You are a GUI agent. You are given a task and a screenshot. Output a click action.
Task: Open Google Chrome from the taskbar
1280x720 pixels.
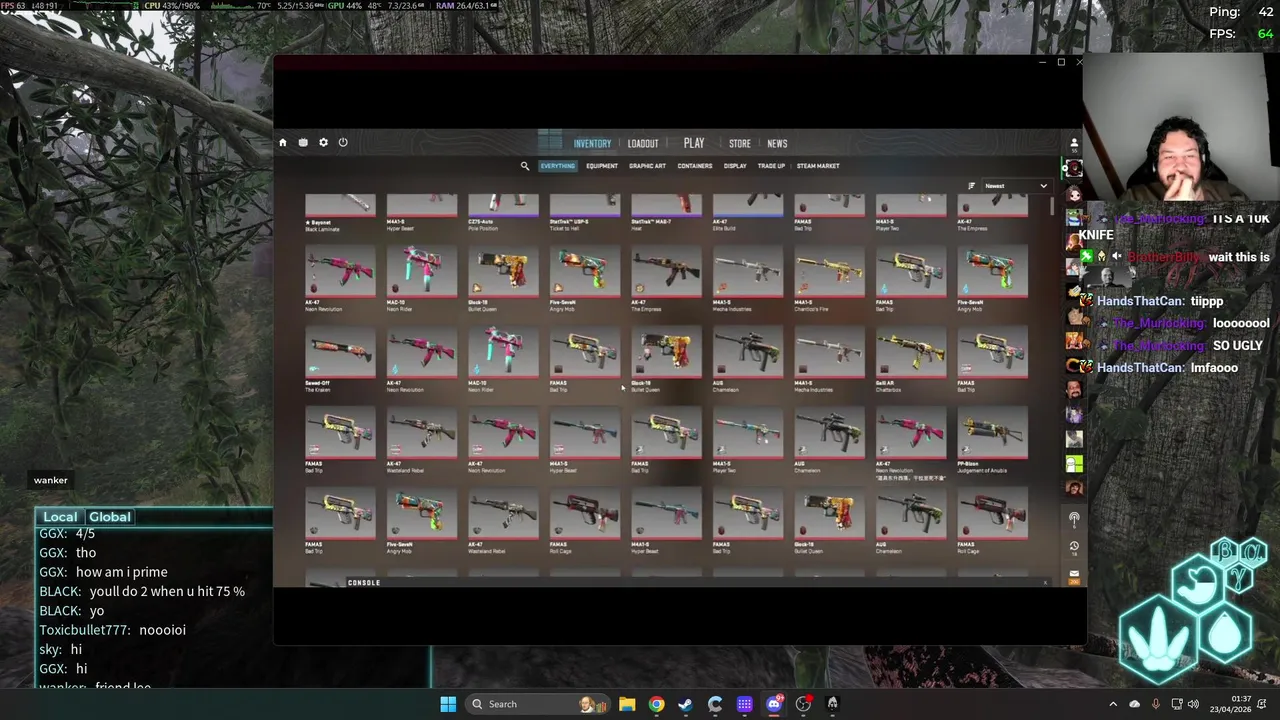pyautogui.click(x=656, y=704)
